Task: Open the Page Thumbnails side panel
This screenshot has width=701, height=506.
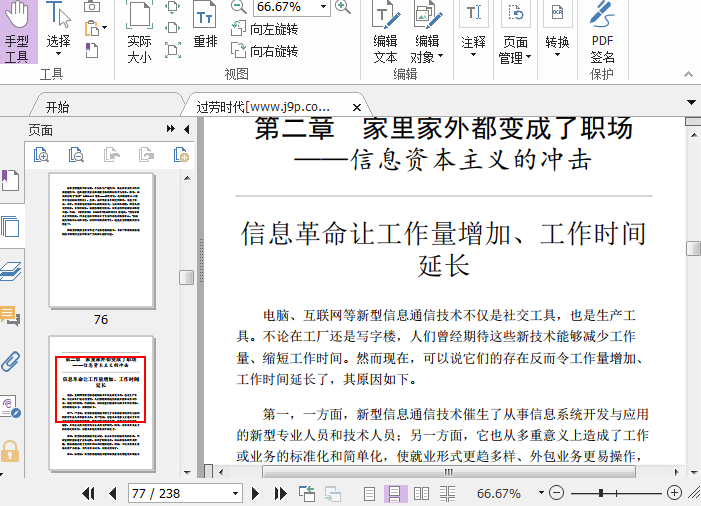Action: (10, 226)
